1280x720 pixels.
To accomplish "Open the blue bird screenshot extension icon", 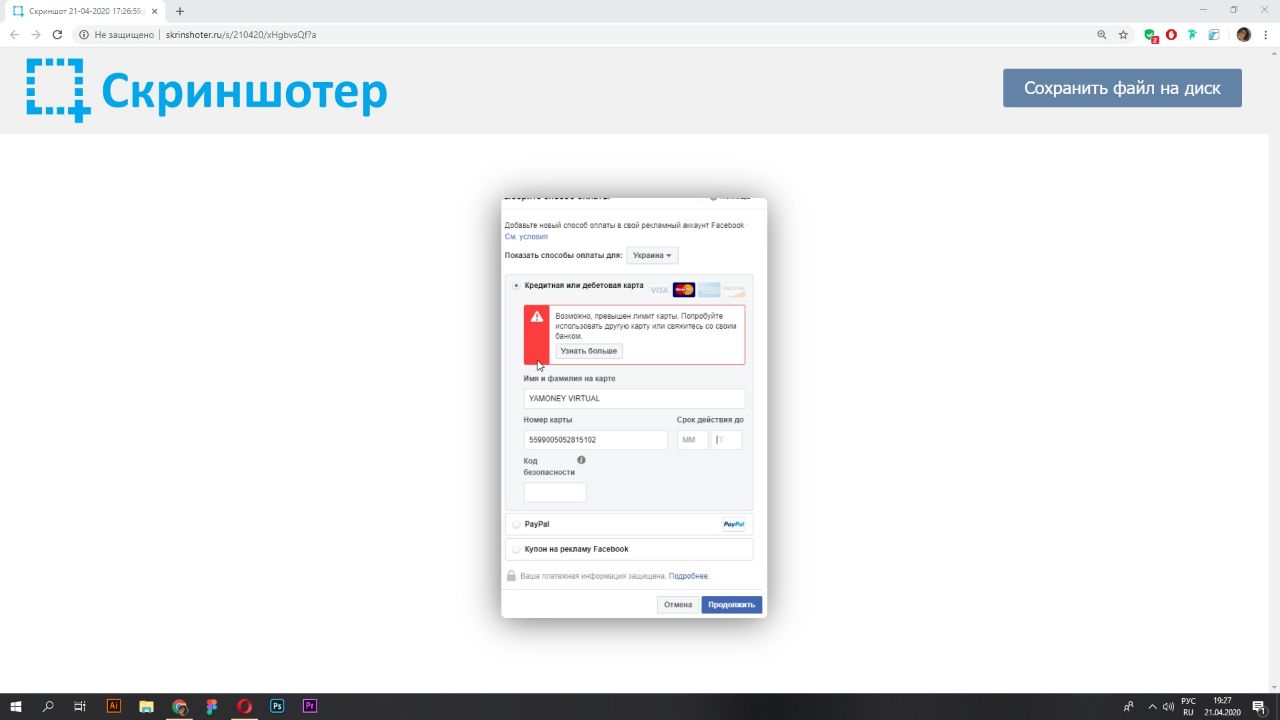I will point(1214,34).
